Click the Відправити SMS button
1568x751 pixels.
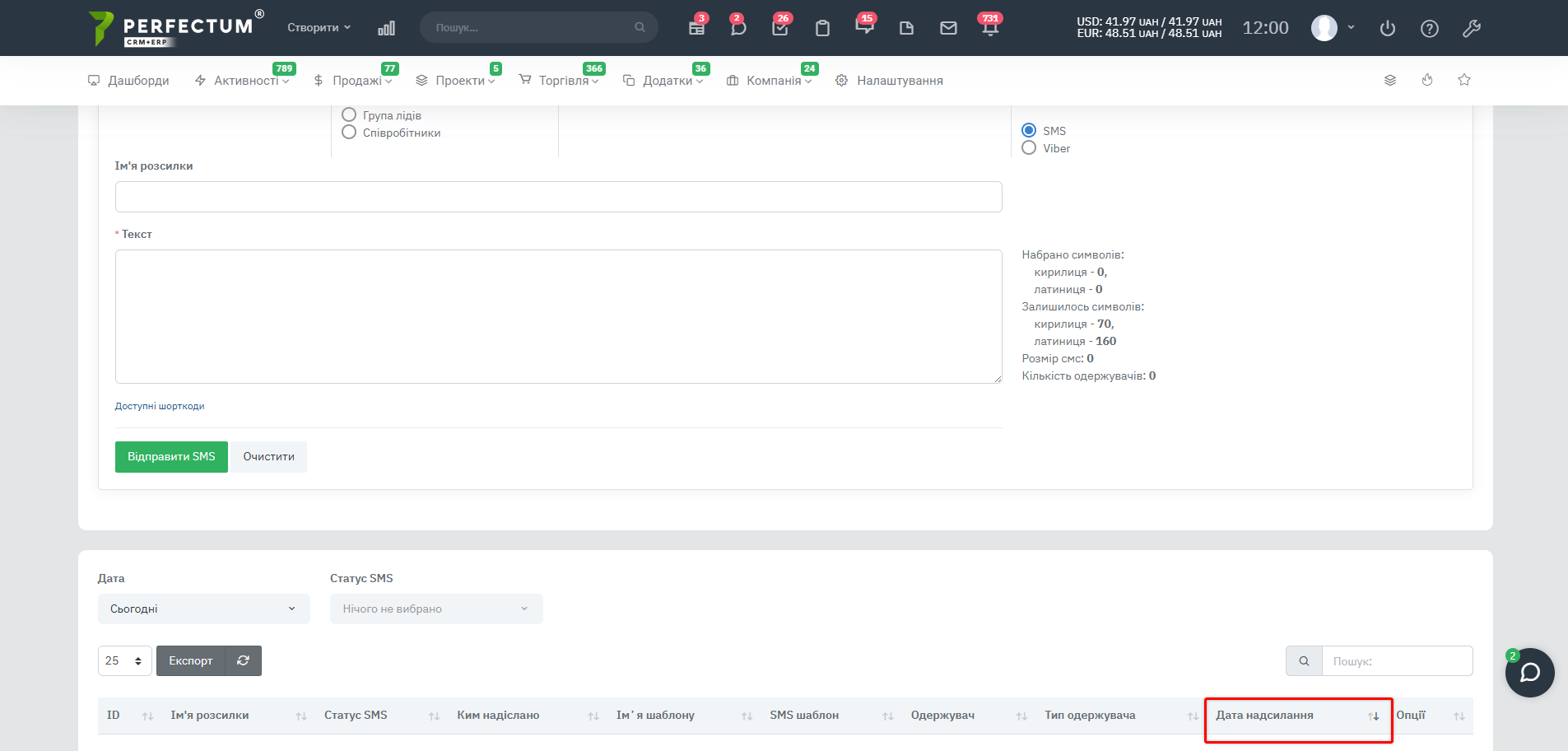point(171,456)
